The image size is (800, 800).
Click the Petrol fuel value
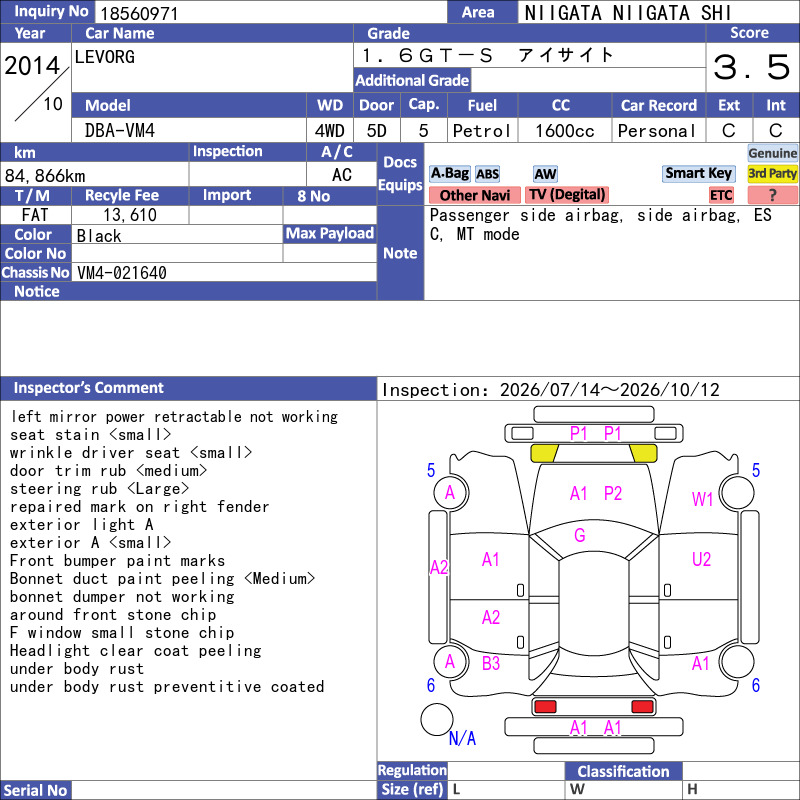pyautogui.click(x=482, y=131)
